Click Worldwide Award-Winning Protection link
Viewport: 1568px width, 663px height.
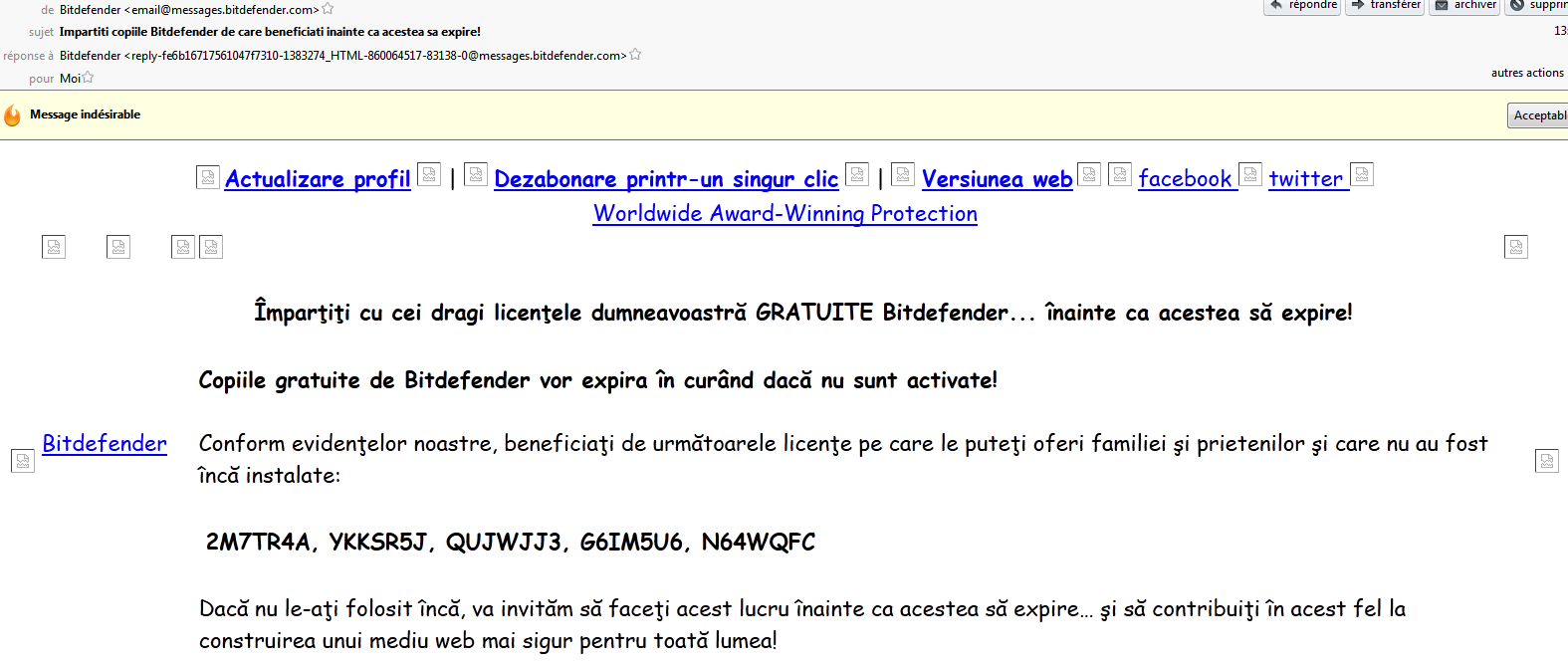pyautogui.click(x=785, y=213)
